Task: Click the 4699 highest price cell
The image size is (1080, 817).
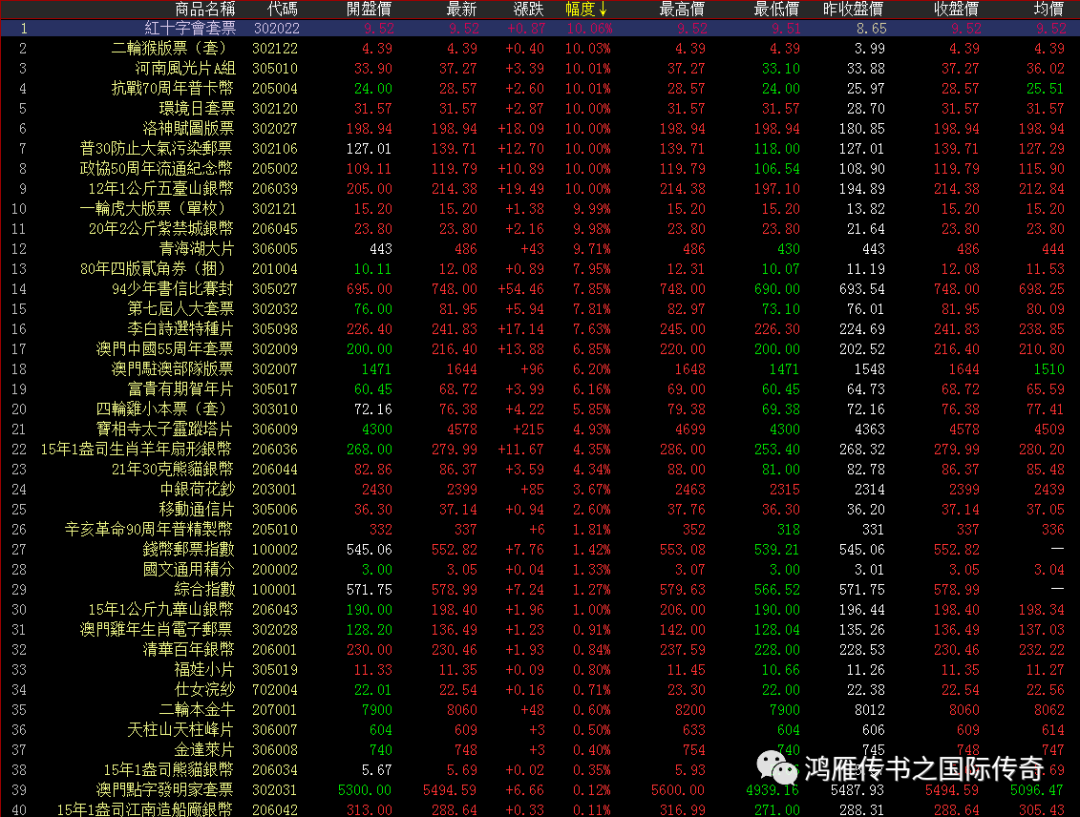Action: (x=690, y=429)
